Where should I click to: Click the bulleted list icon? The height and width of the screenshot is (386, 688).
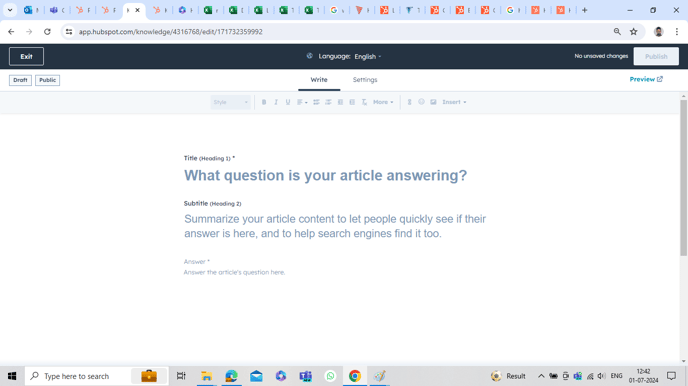(x=316, y=102)
